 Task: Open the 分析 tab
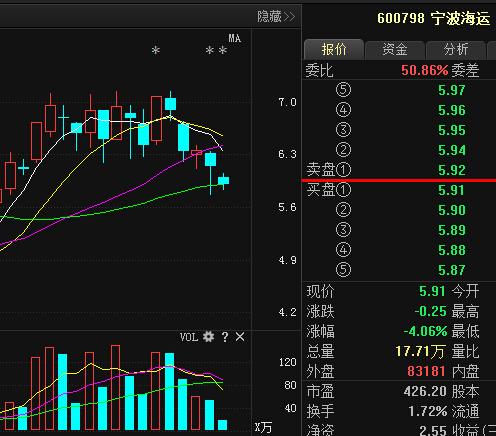(456, 49)
